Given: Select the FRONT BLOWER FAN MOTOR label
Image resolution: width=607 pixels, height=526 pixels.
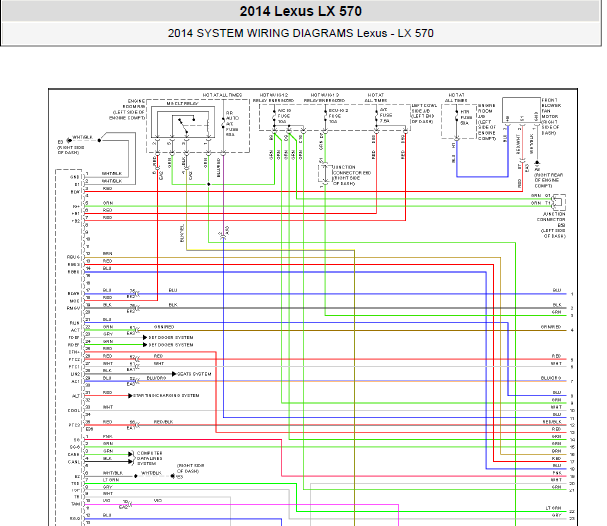Looking at the screenshot, I should click(550, 116).
